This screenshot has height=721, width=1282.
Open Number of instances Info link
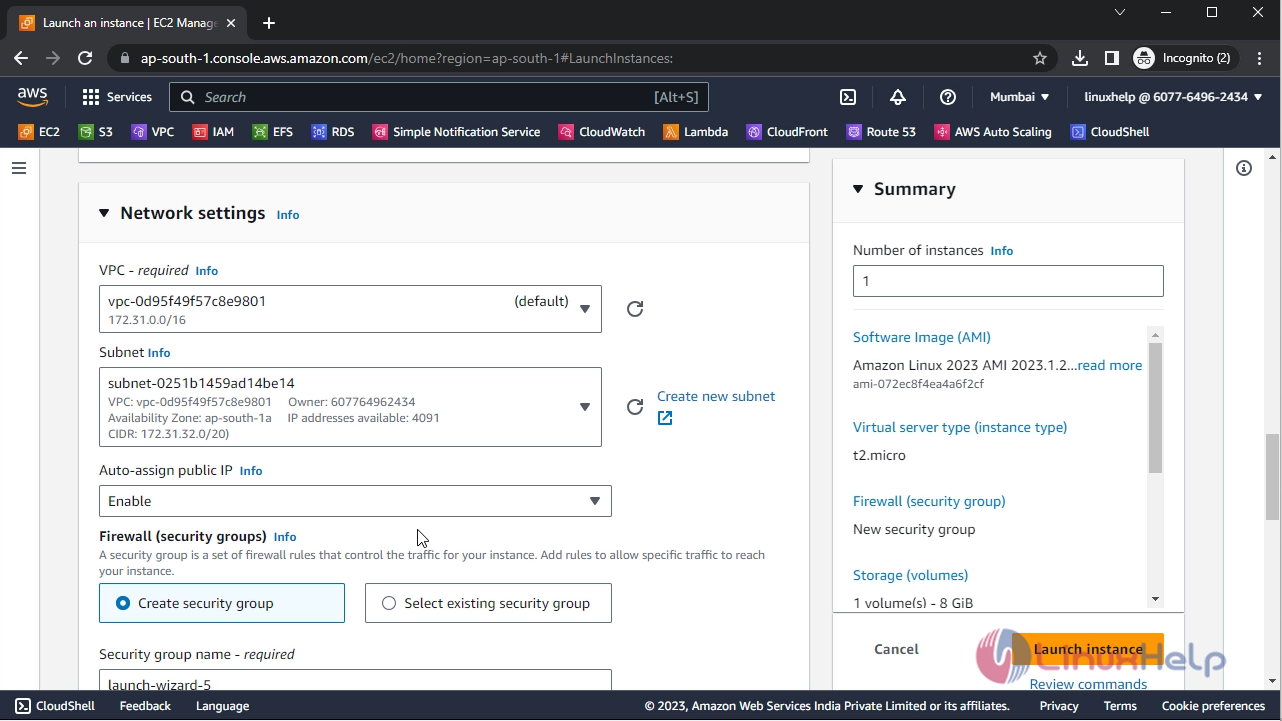point(1002,251)
